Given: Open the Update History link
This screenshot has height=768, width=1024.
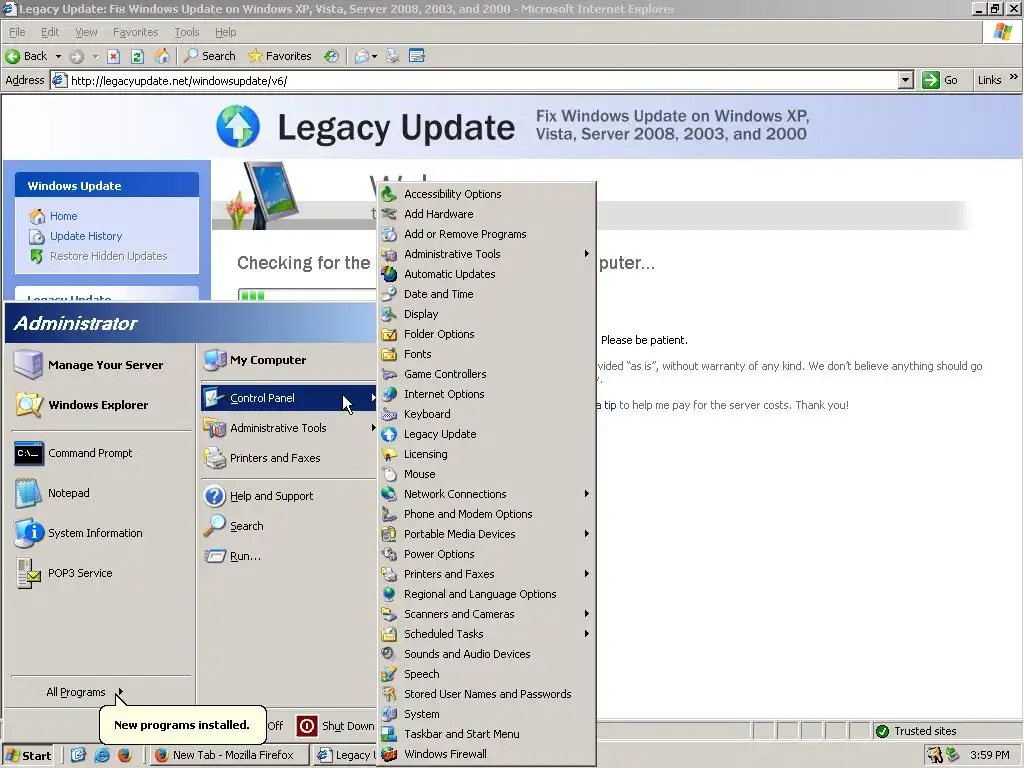Looking at the screenshot, I should pos(86,236).
